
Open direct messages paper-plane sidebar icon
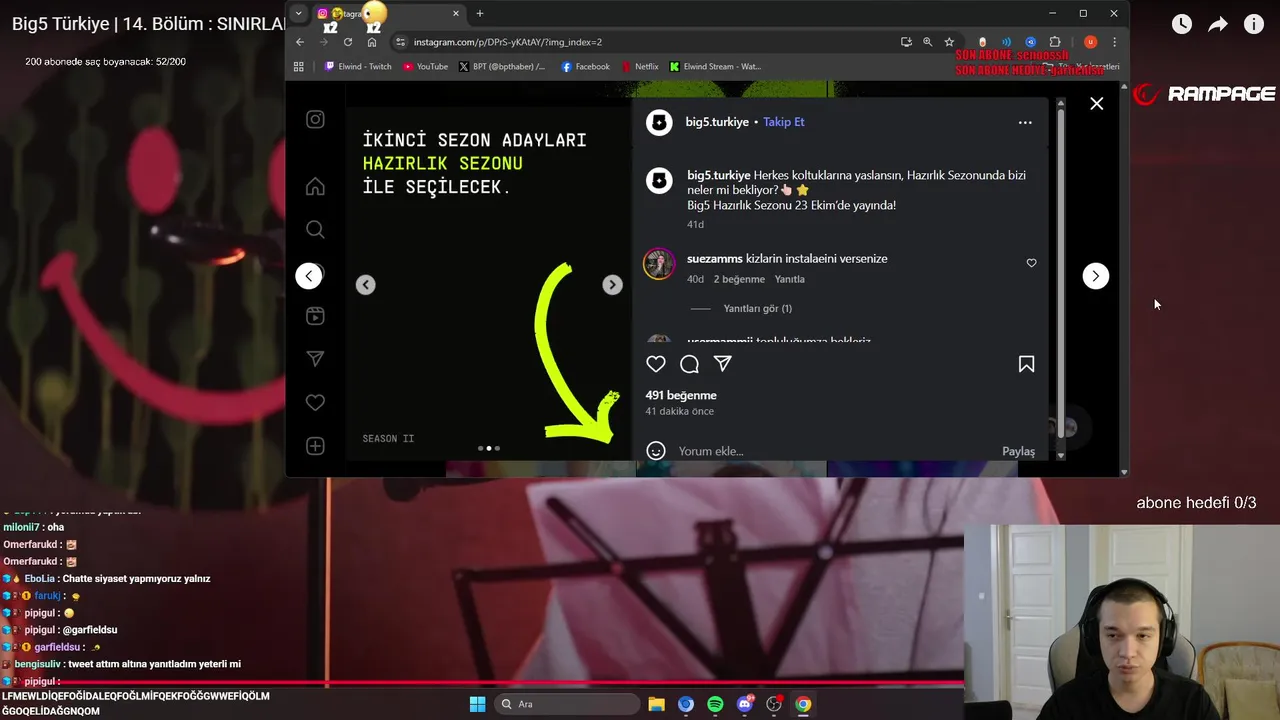click(315, 359)
